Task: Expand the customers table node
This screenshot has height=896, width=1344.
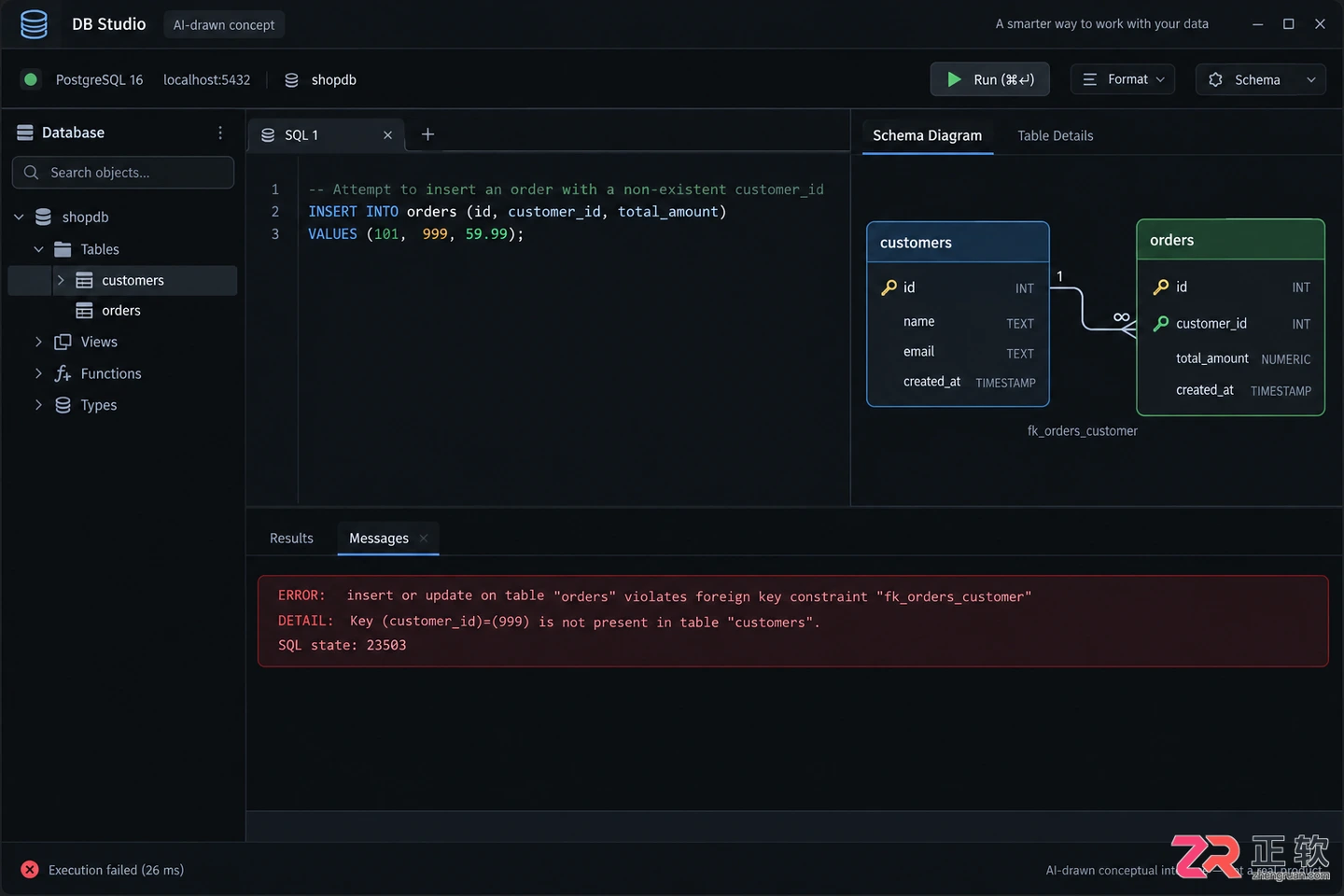Action: click(61, 280)
